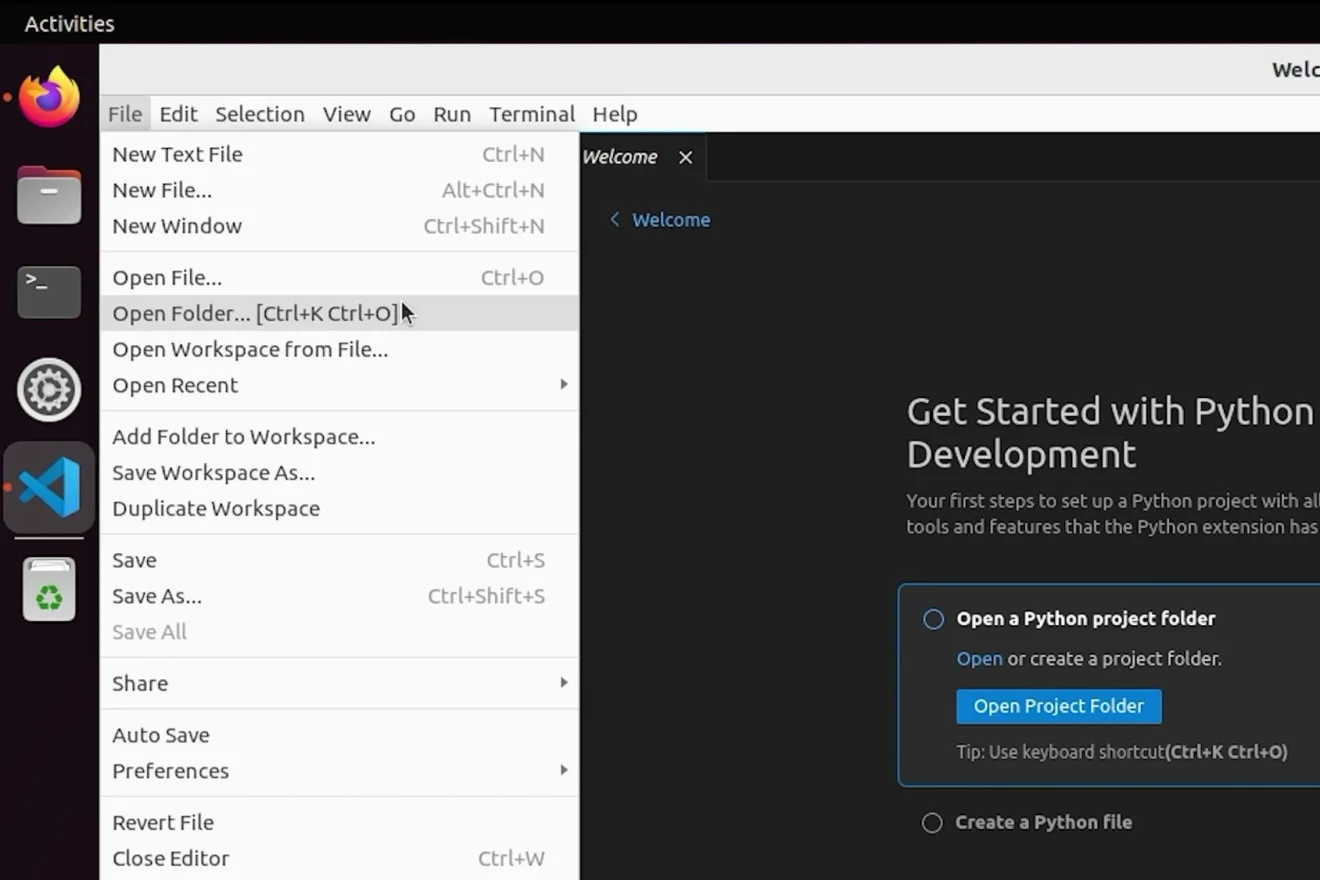
Task: Choose Close Editor
Action: point(339,859)
